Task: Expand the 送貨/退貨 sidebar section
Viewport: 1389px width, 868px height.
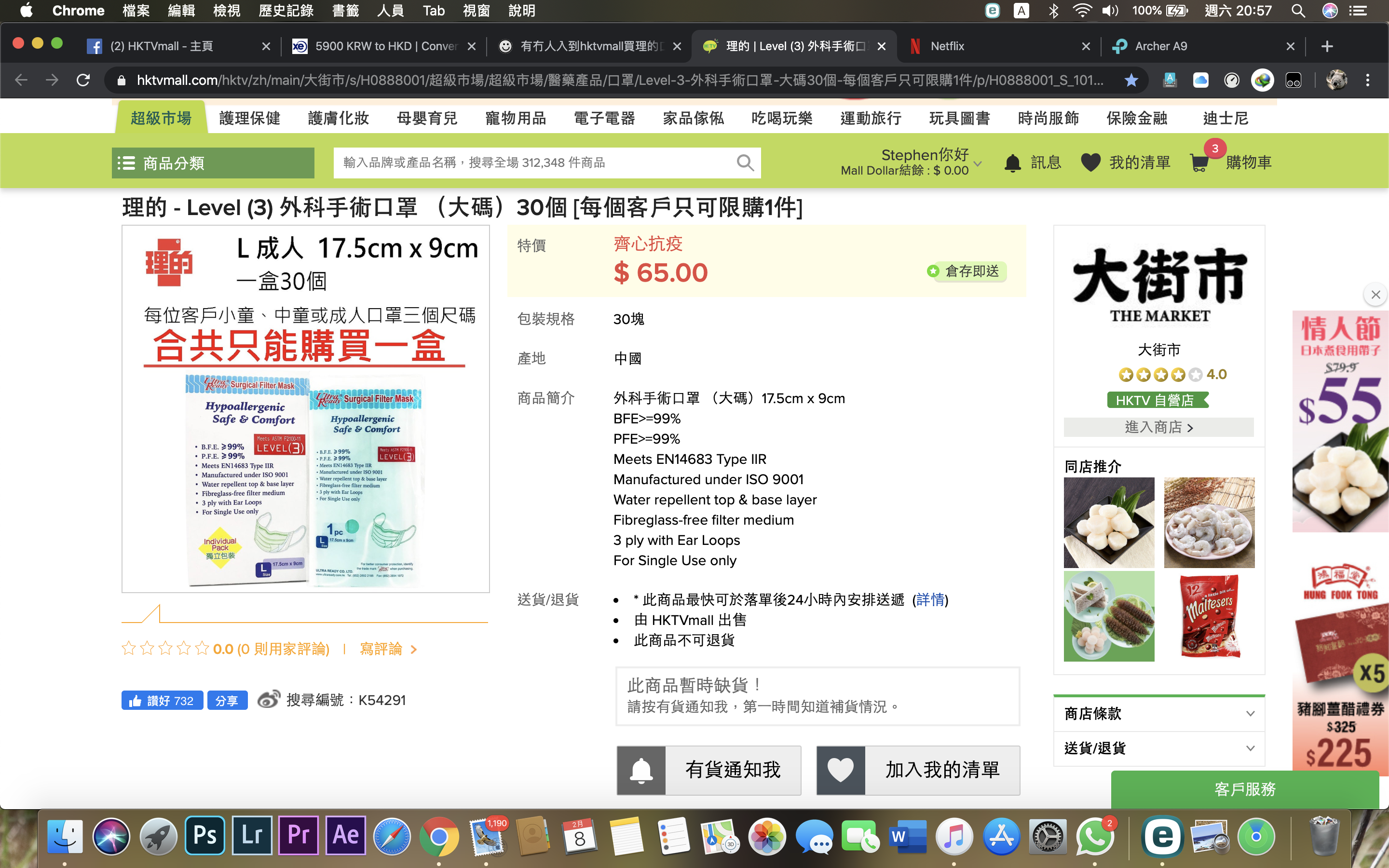Action: click(1159, 748)
